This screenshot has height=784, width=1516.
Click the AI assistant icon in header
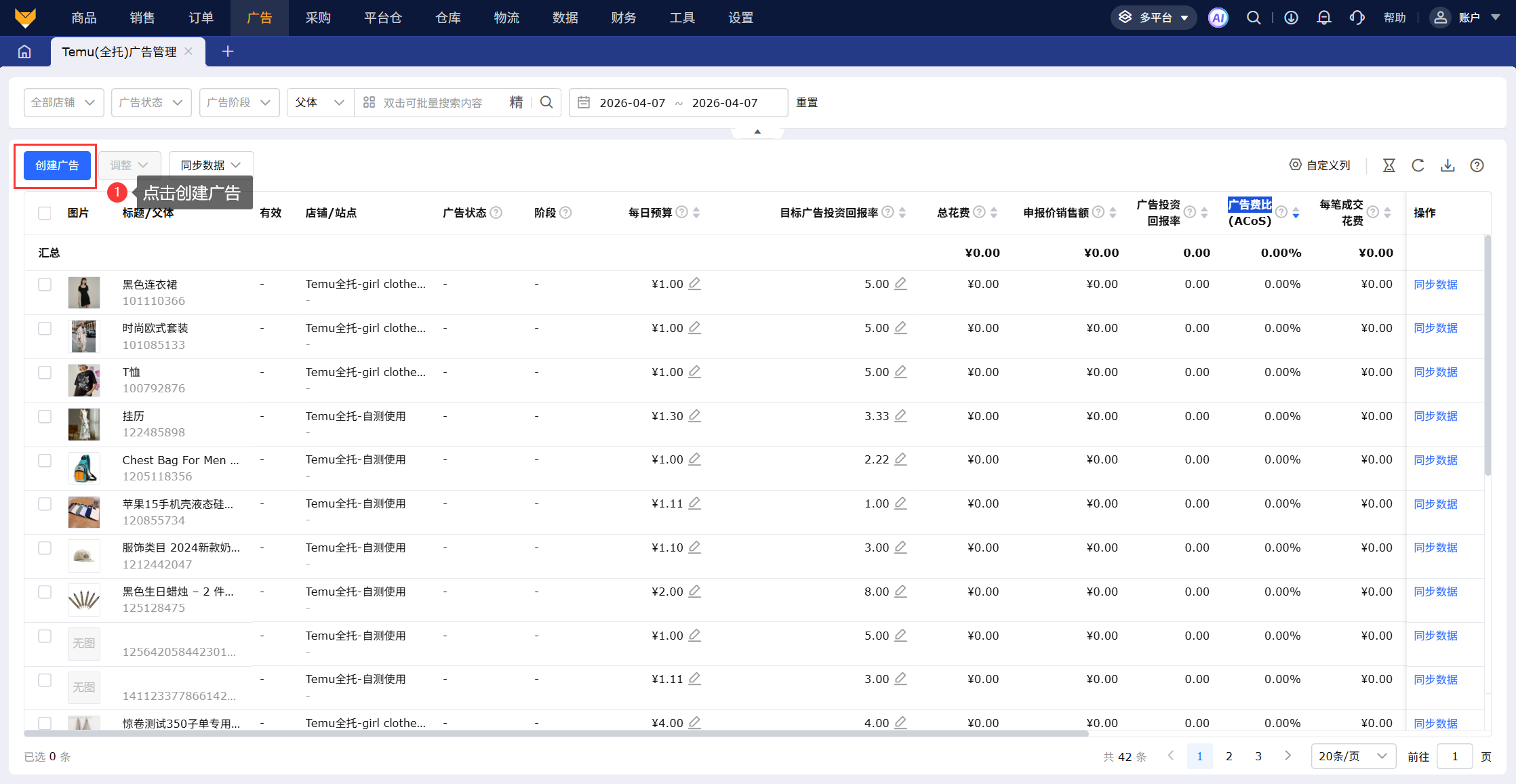pos(1218,18)
